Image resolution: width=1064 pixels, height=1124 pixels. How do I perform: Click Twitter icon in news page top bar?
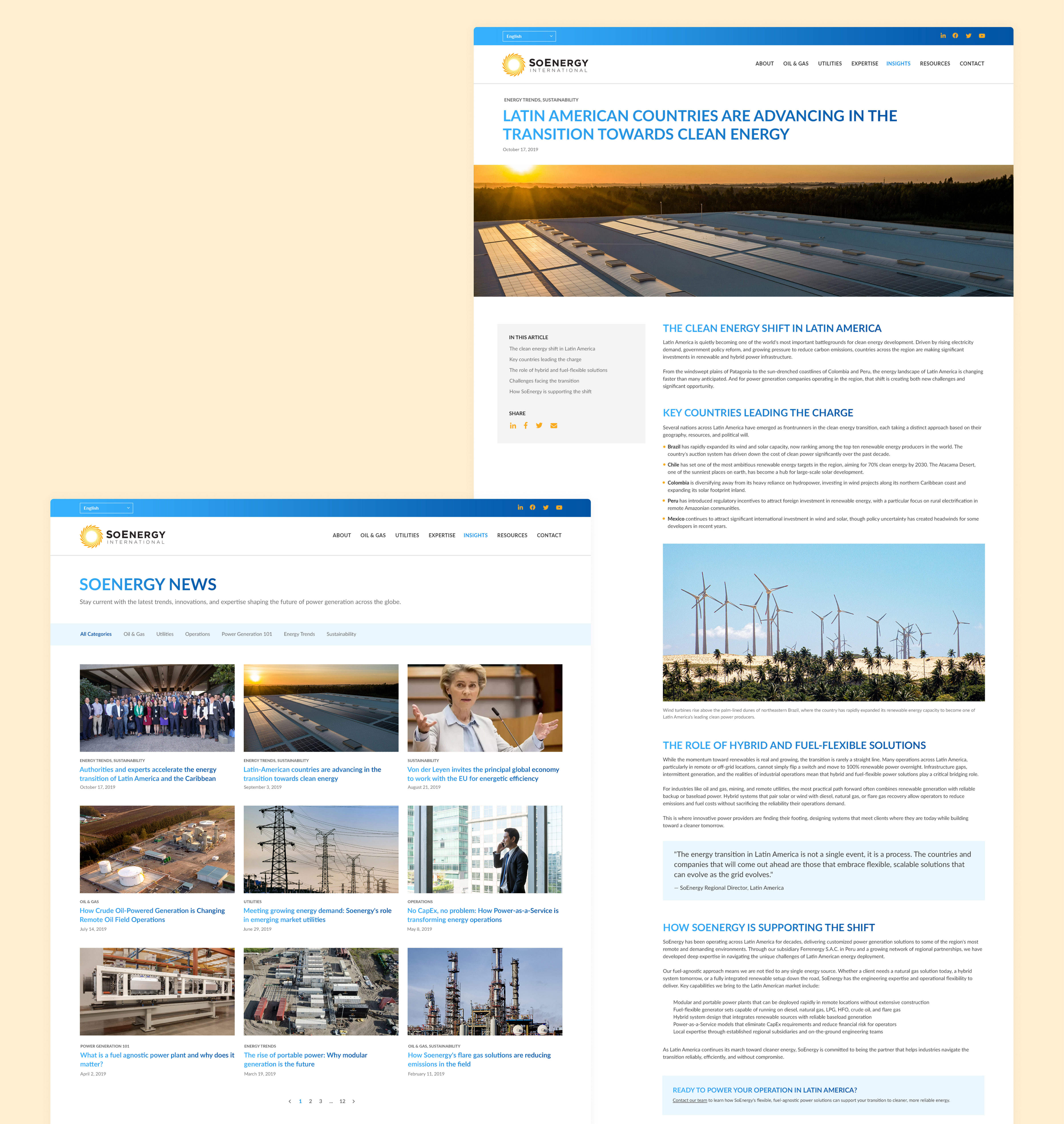546,507
